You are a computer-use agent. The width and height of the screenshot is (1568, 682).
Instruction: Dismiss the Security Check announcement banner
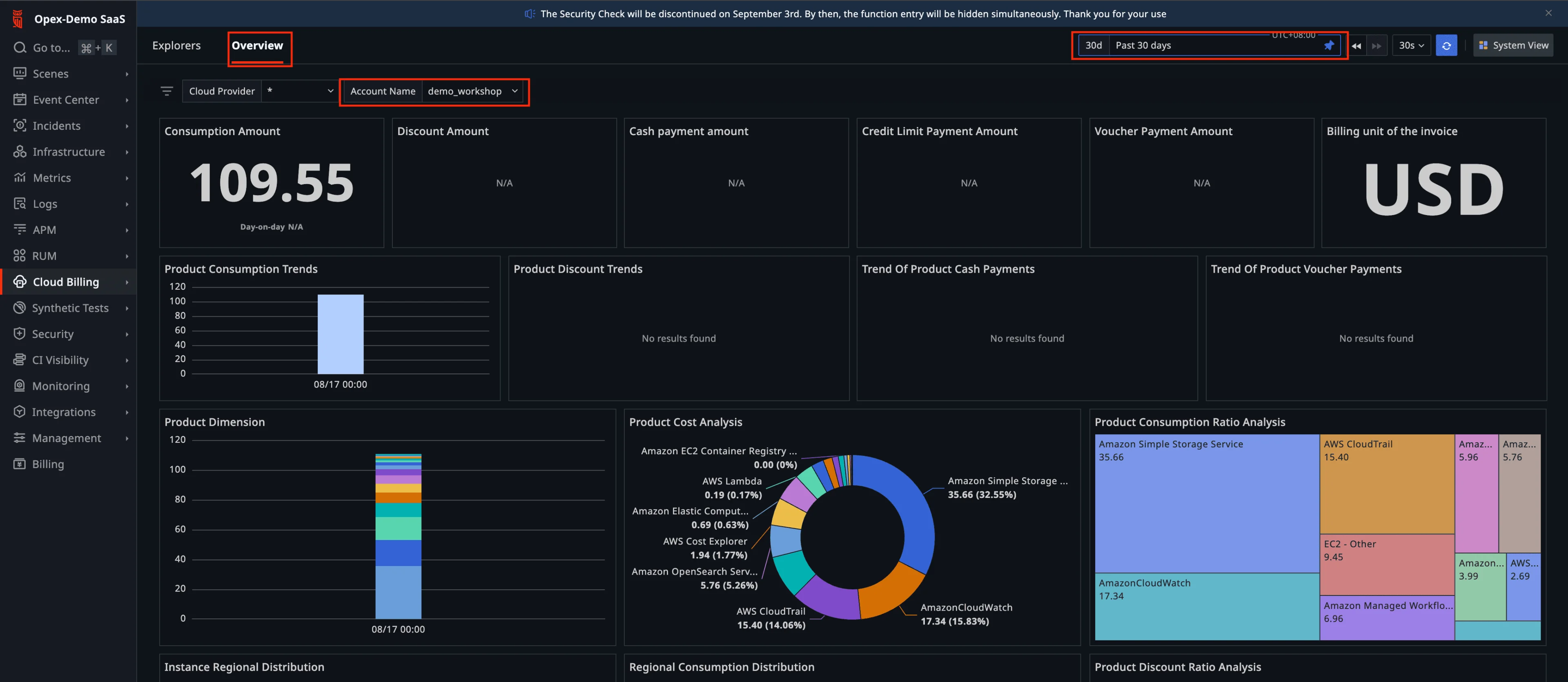click(x=1548, y=13)
